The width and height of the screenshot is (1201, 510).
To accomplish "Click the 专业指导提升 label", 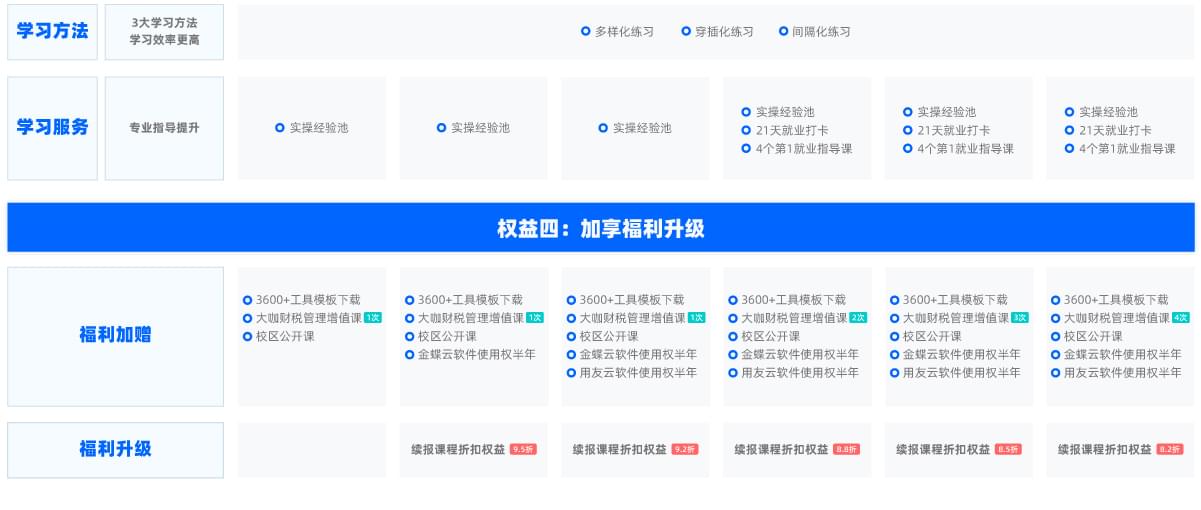I will [x=164, y=128].
